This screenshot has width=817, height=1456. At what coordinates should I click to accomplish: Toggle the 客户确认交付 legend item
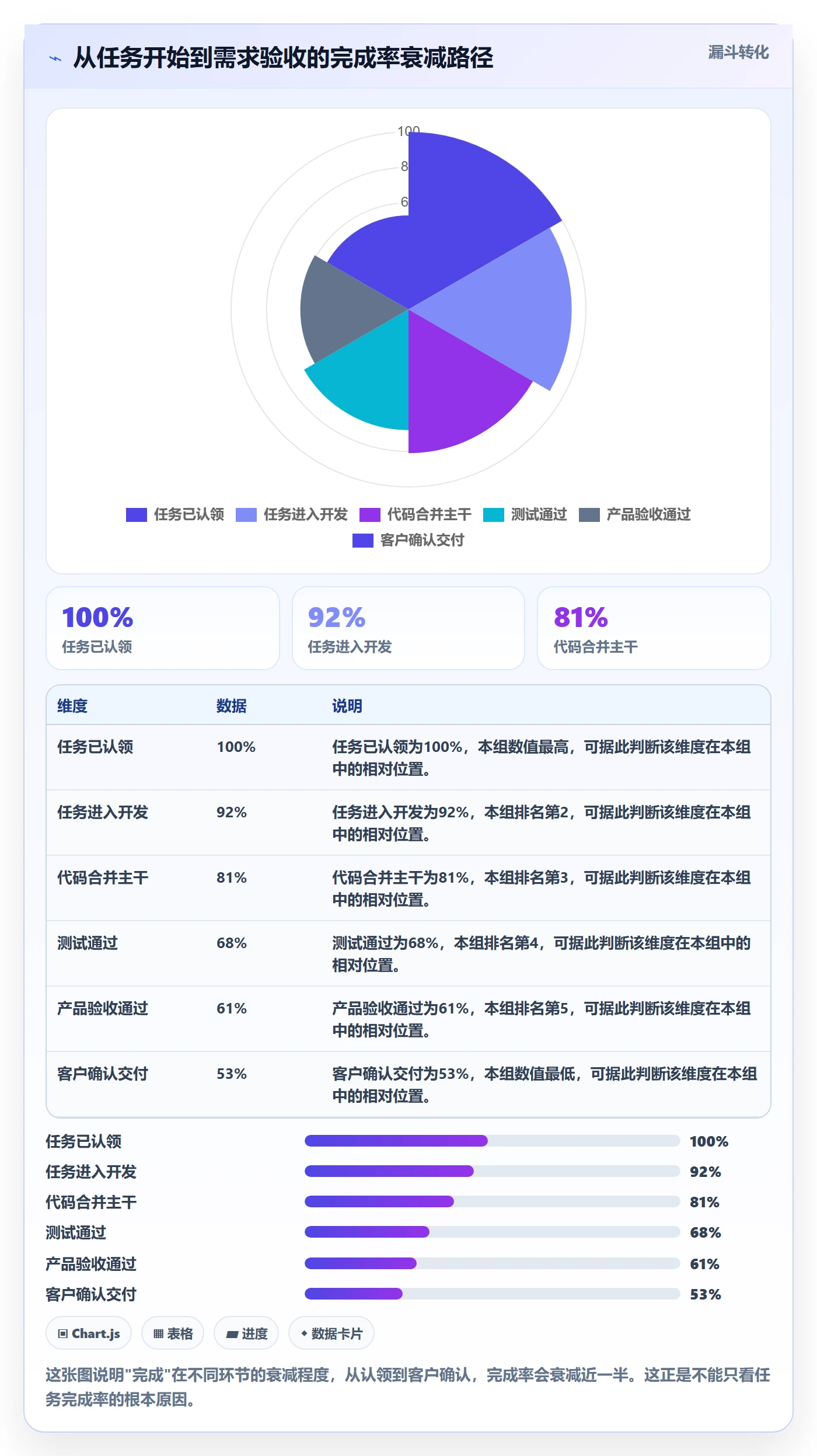pyautogui.click(x=408, y=540)
